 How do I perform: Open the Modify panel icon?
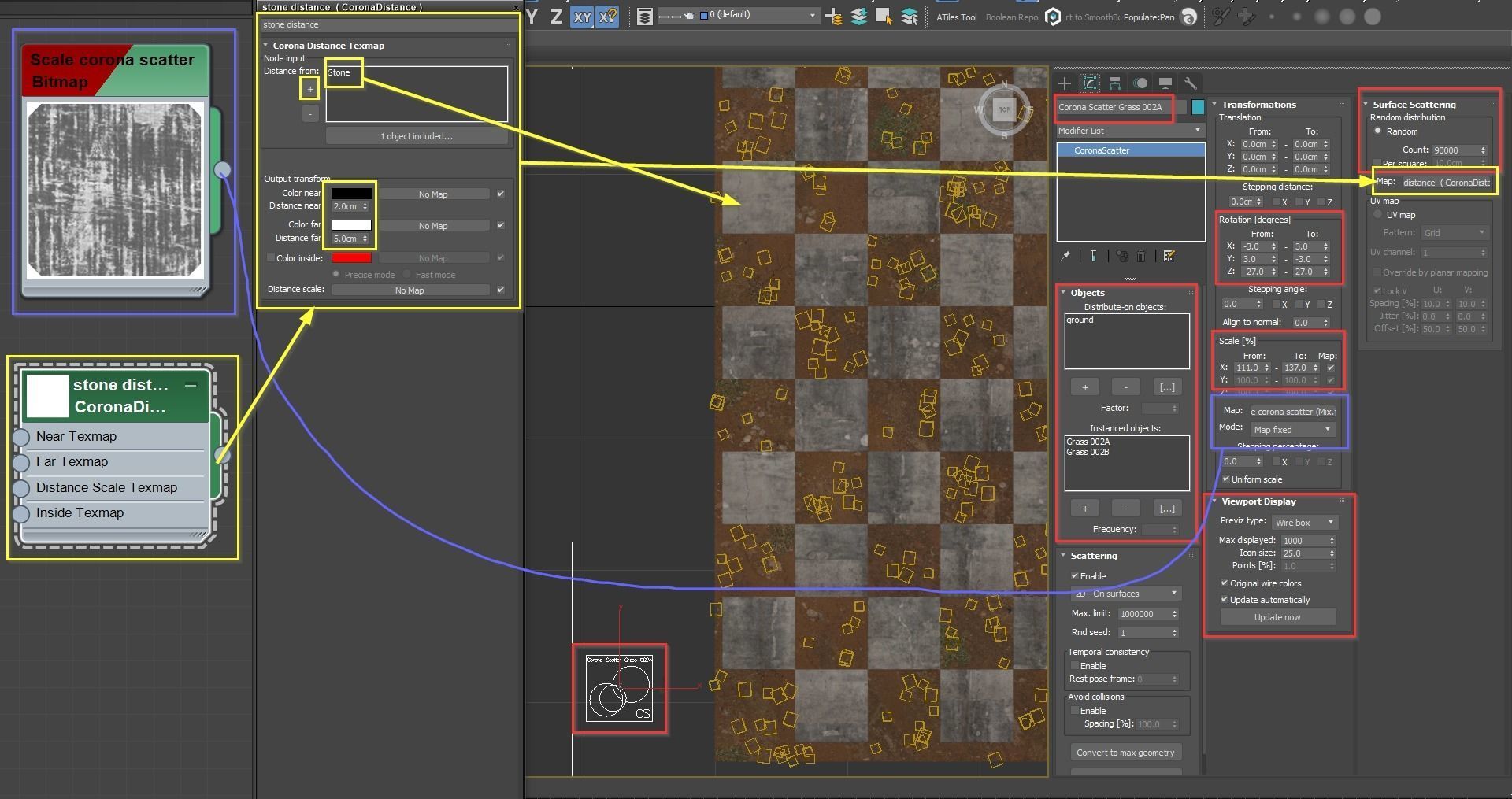[1090, 83]
